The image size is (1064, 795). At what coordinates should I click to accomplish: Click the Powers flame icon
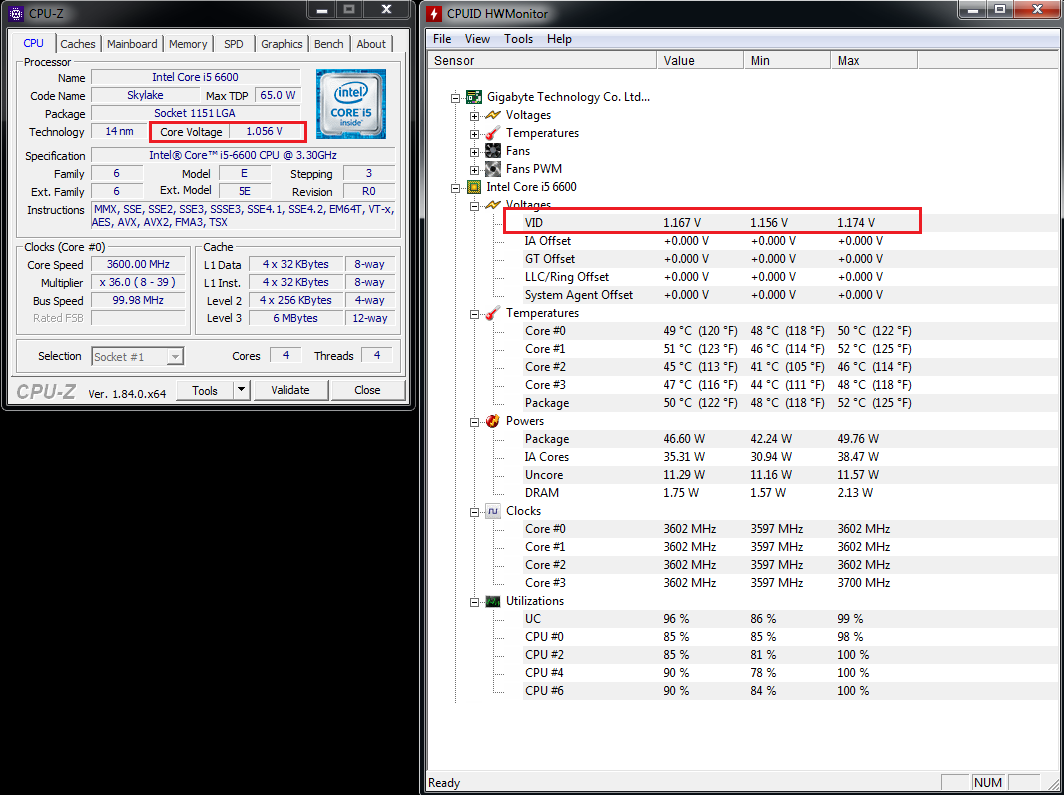(x=493, y=421)
